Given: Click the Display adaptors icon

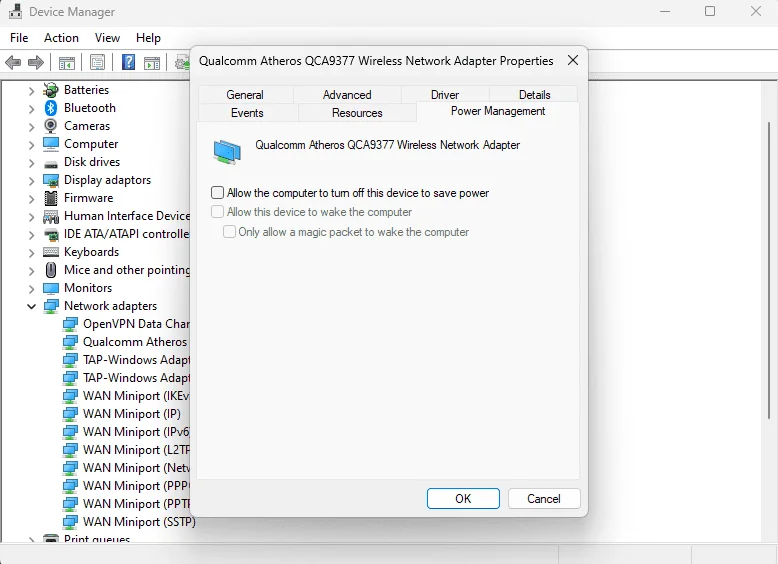Looking at the screenshot, I should tap(51, 180).
